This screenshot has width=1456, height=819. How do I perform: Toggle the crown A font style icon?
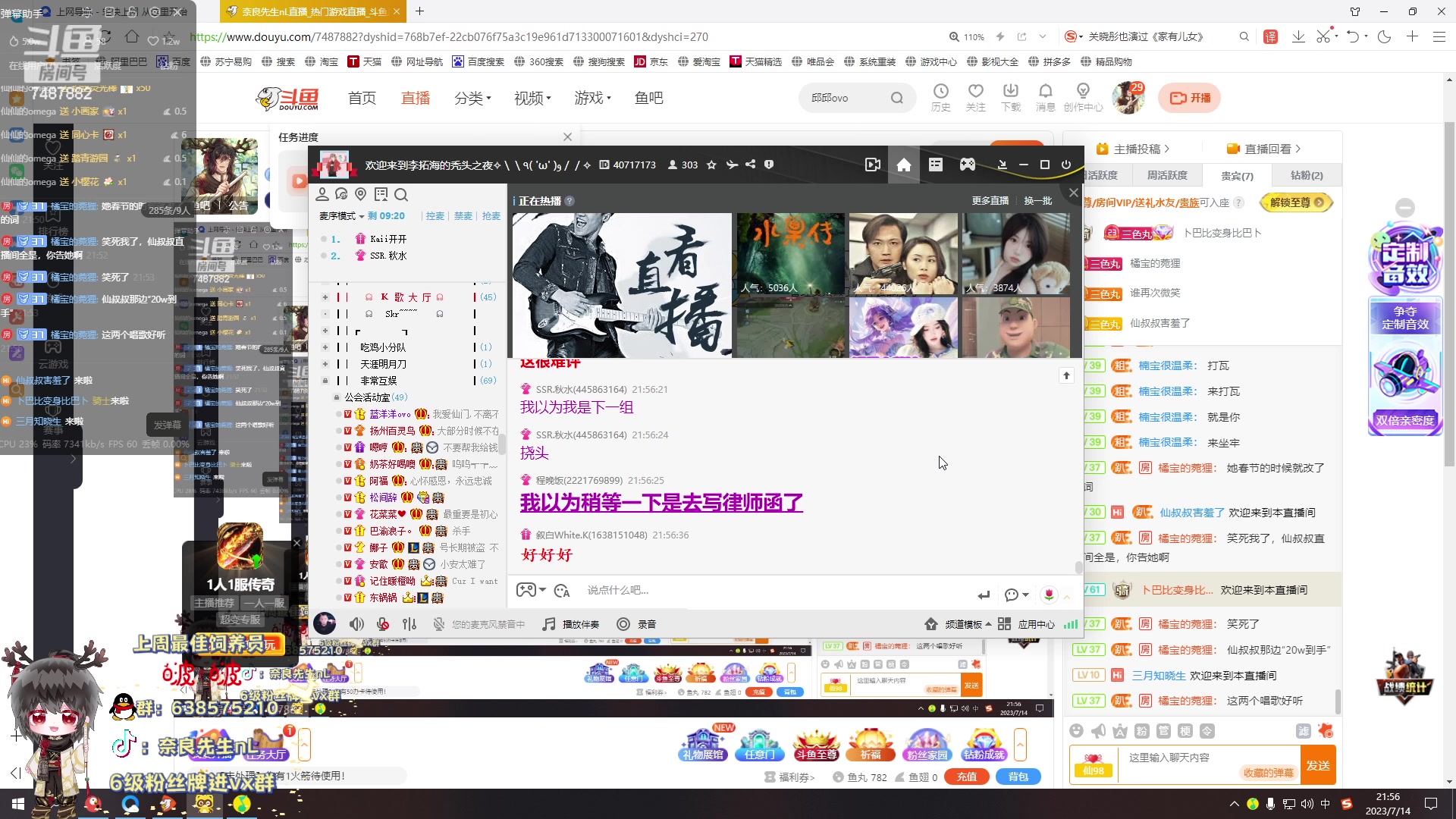(1120, 731)
